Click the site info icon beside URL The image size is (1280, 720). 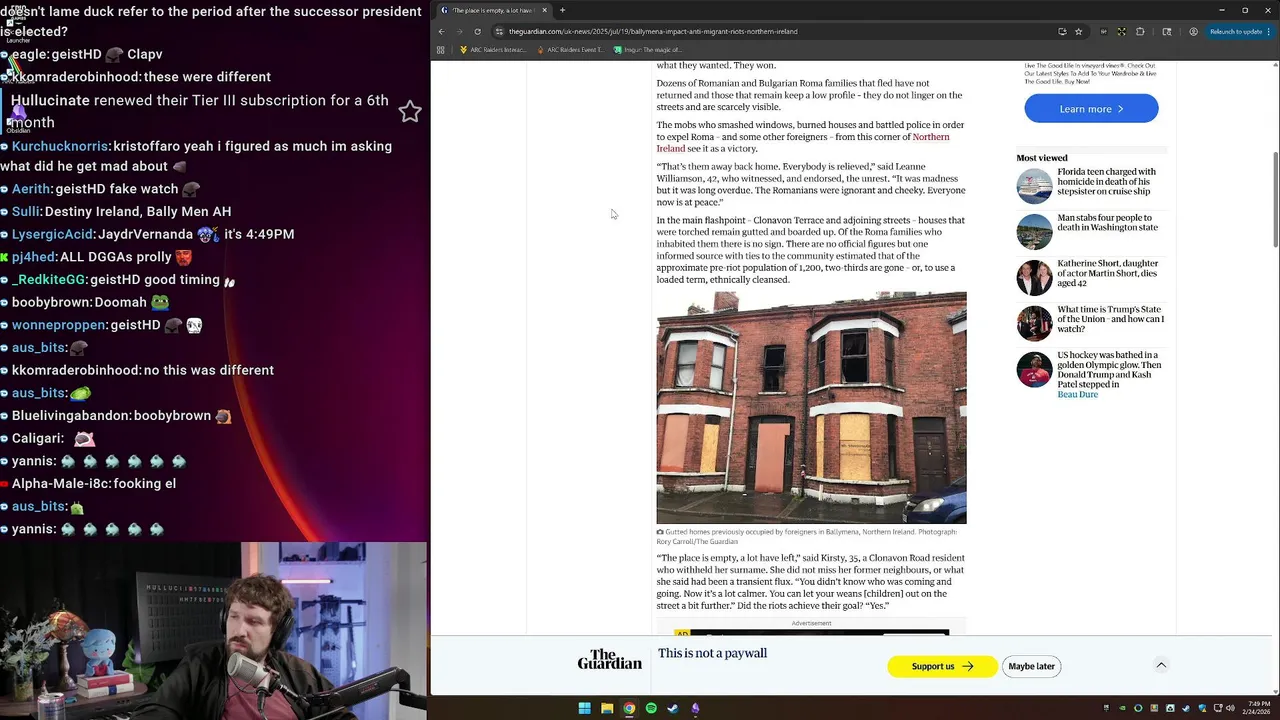499,31
